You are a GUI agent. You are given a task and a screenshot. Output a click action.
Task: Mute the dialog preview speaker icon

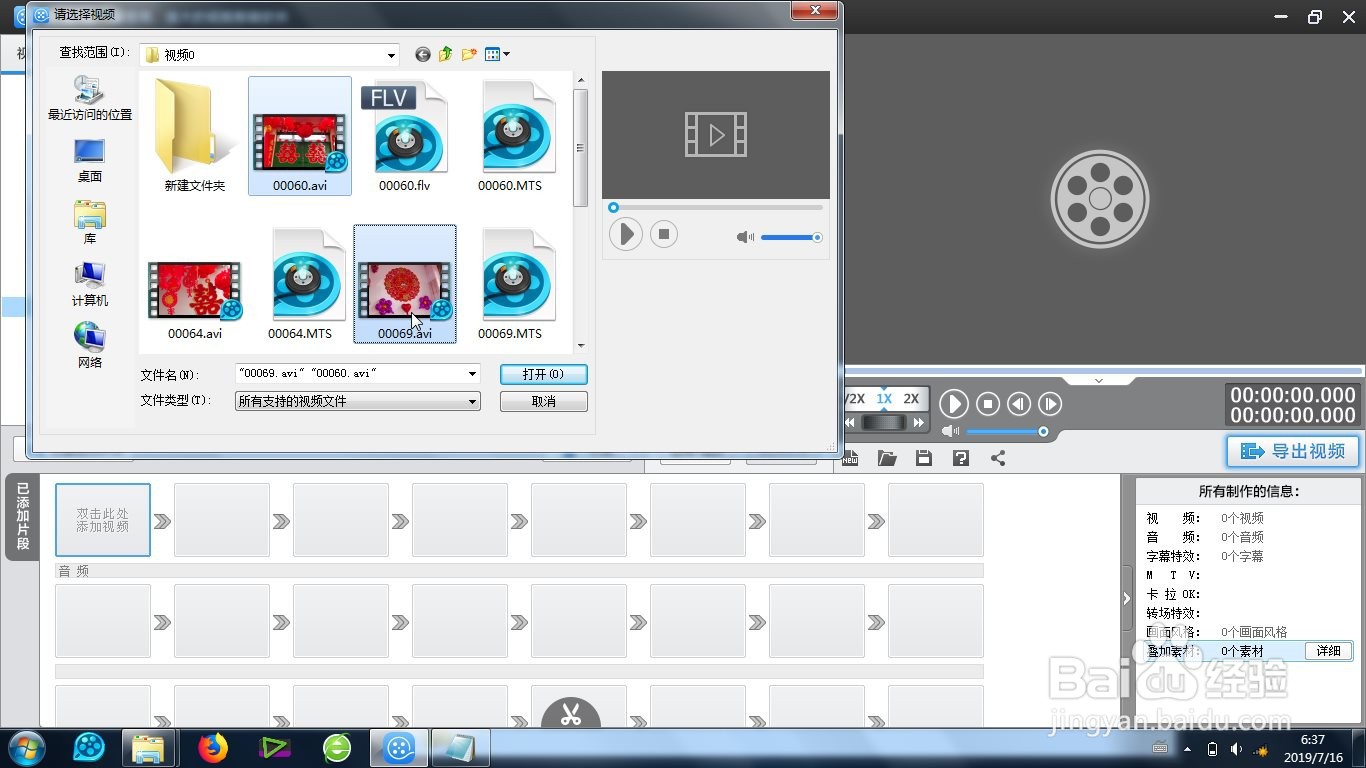coord(745,237)
